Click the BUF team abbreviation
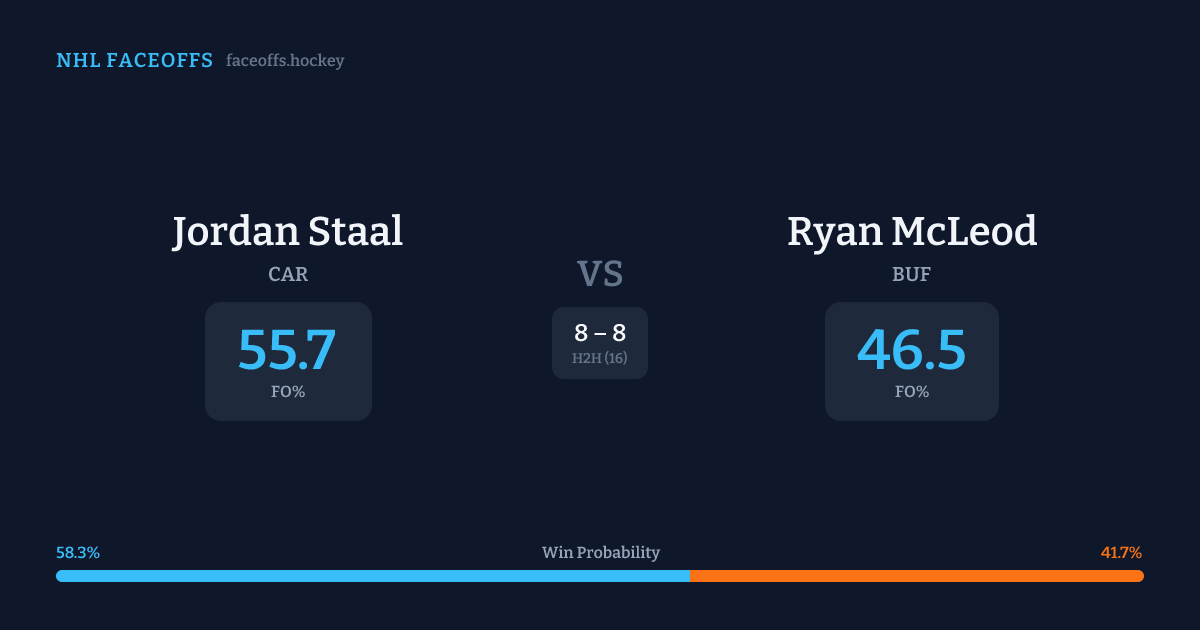Image resolution: width=1200 pixels, height=630 pixels. (x=912, y=274)
